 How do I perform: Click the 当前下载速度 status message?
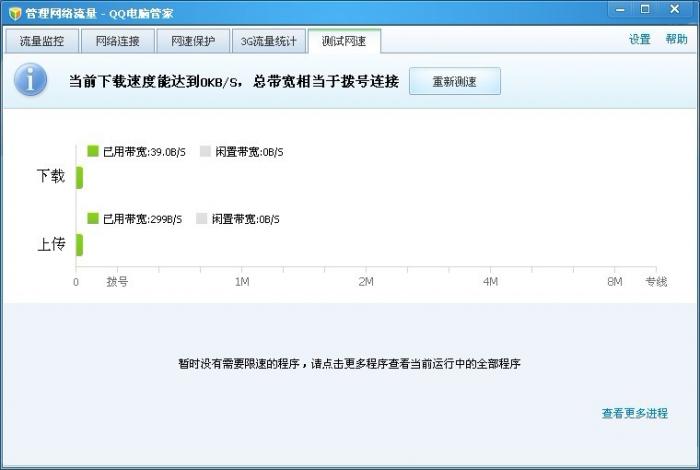pos(234,82)
